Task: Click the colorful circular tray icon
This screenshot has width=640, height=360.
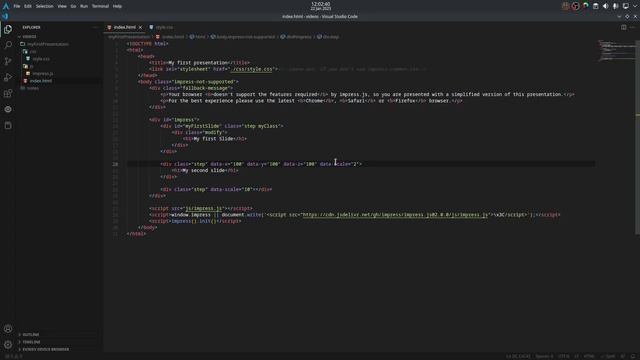Action: 585,6
